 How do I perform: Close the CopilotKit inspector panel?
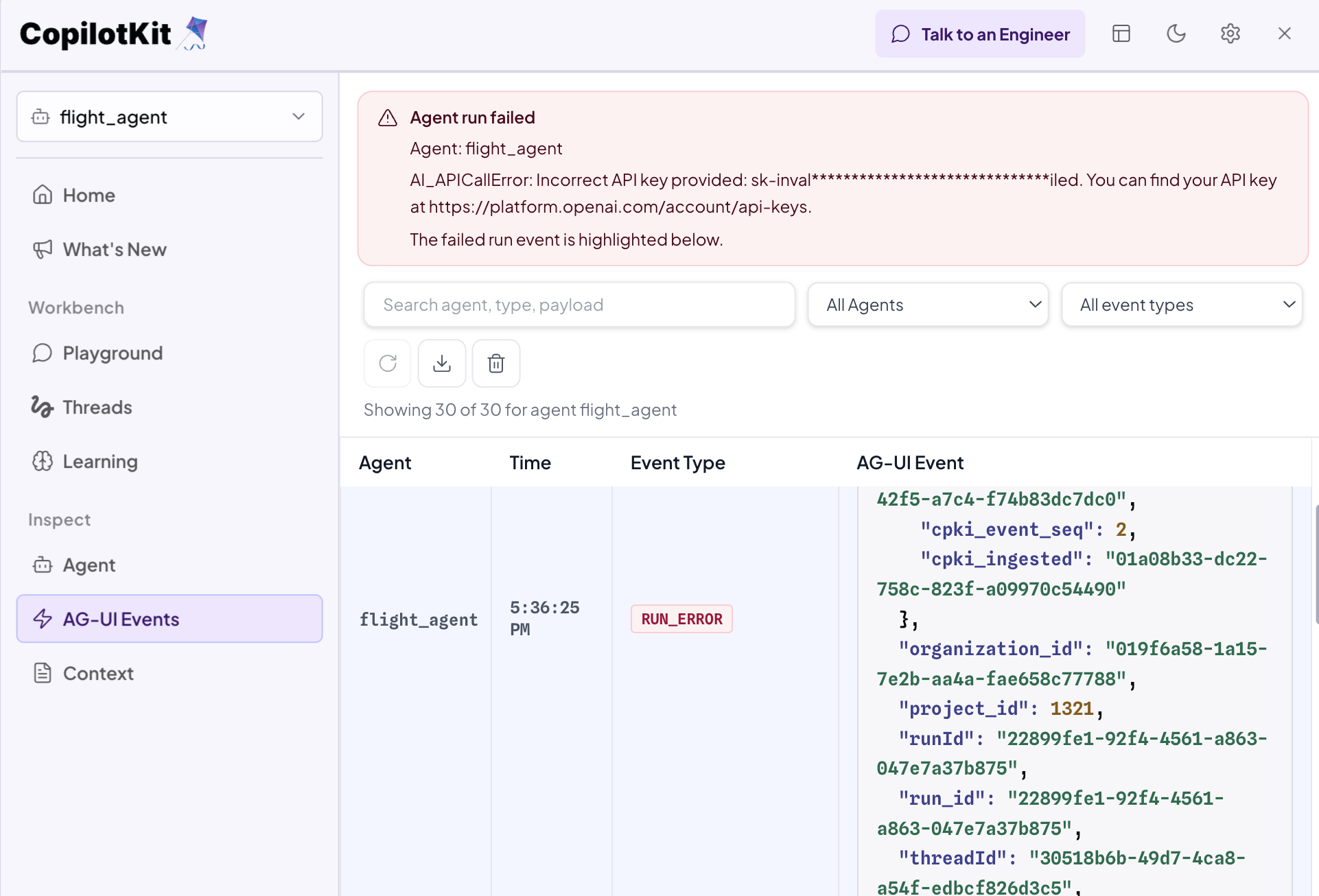1284,34
